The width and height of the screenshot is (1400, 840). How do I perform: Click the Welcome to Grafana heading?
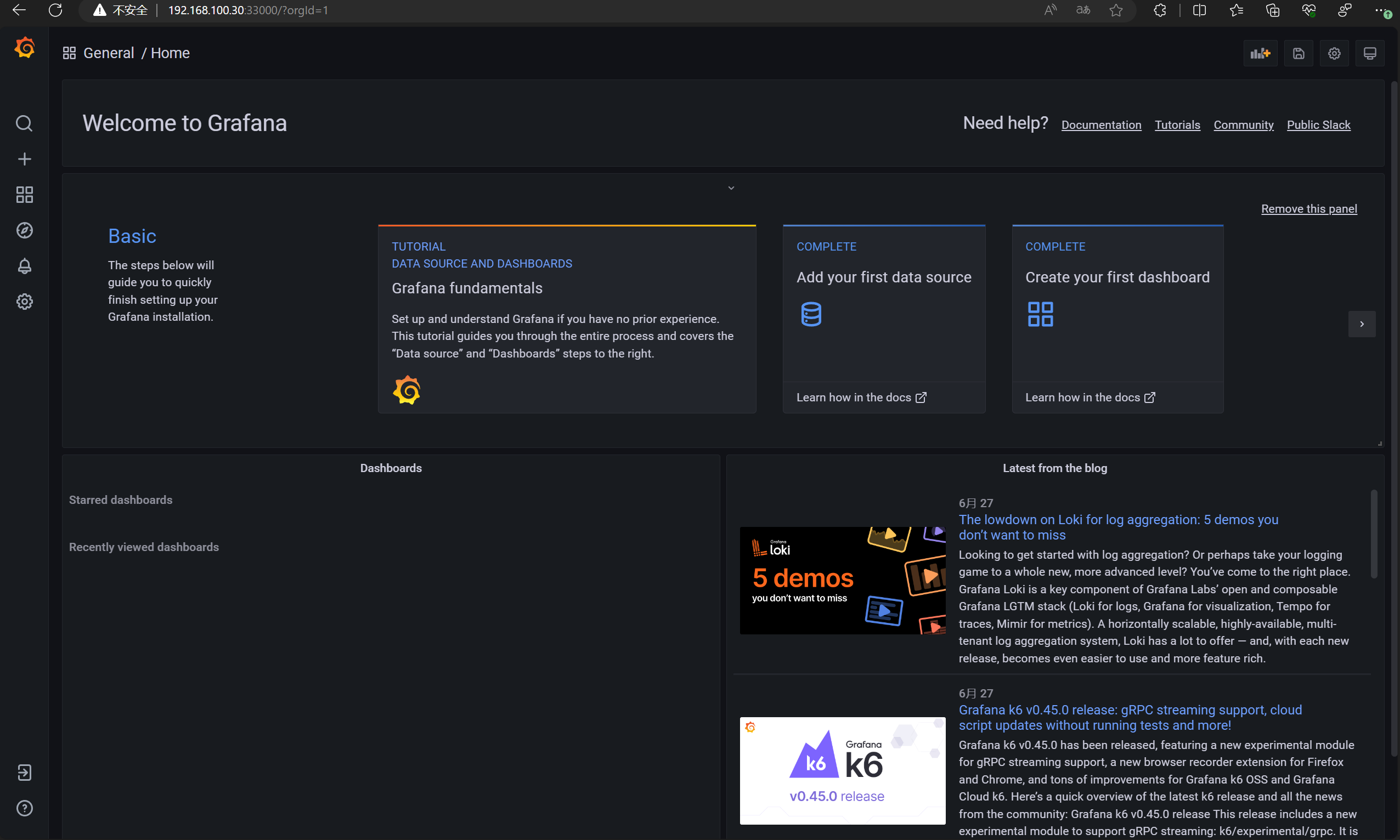click(185, 123)
